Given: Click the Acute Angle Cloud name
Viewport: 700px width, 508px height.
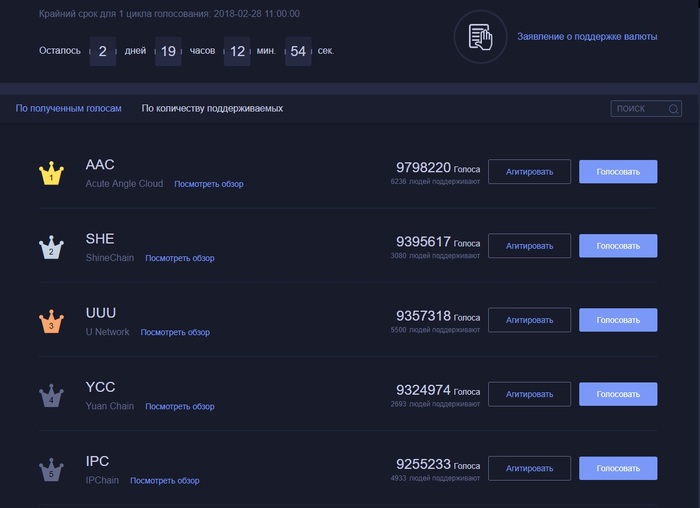Looking at the screenshot, I should pyautogui.click(x=124, y=183).
